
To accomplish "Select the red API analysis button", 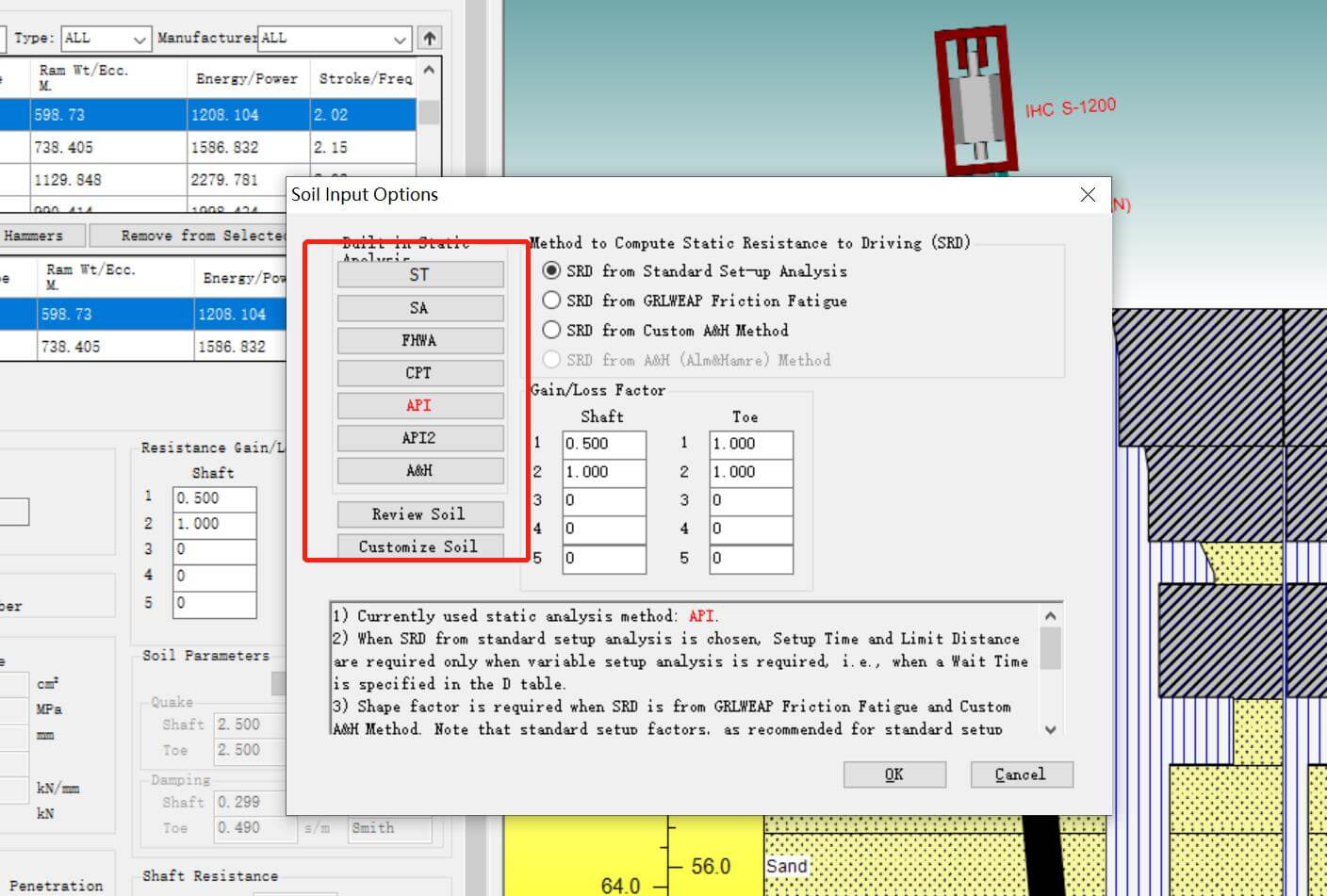I will [419, 405].
